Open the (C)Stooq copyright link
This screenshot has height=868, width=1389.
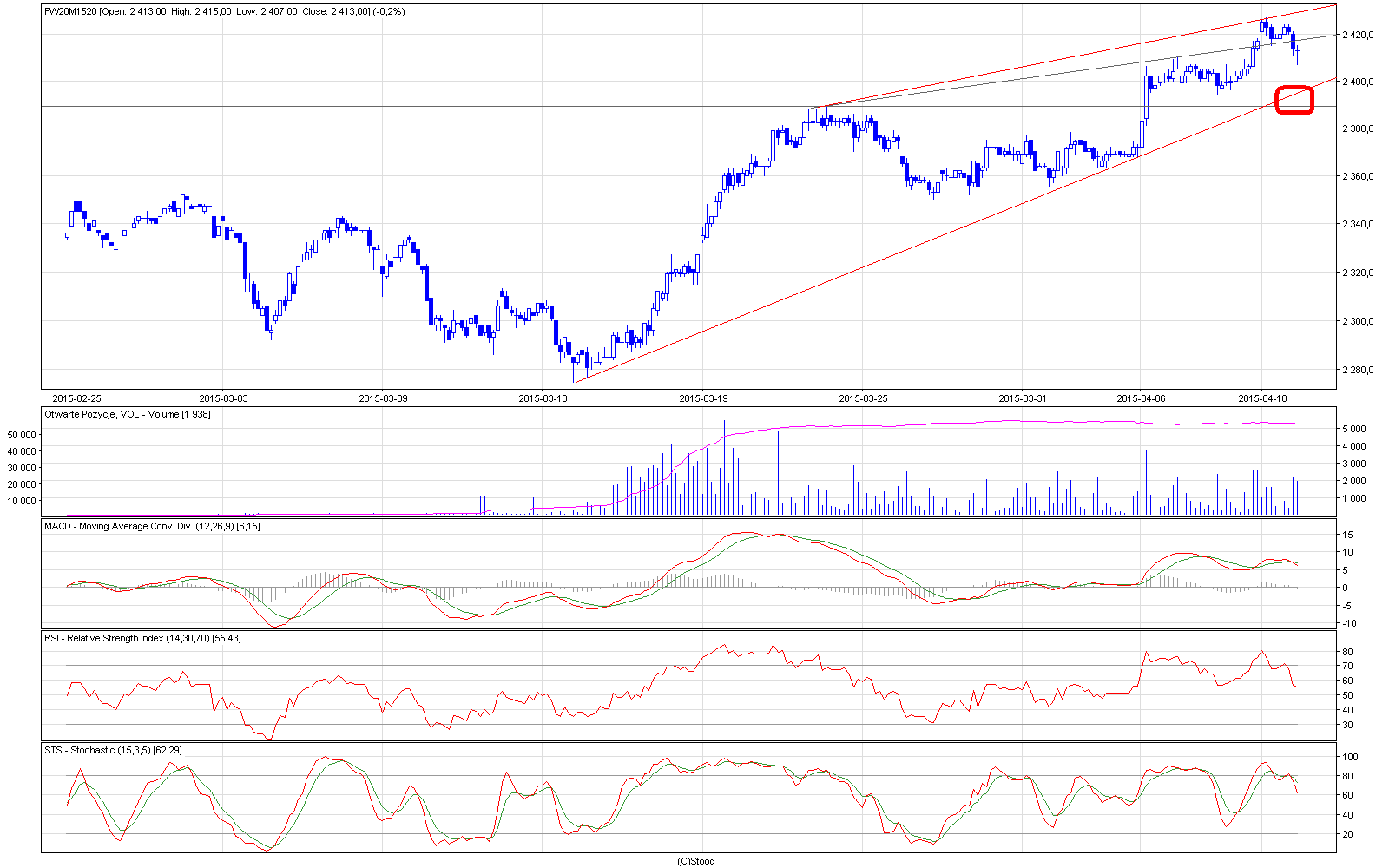coord(695,861)
